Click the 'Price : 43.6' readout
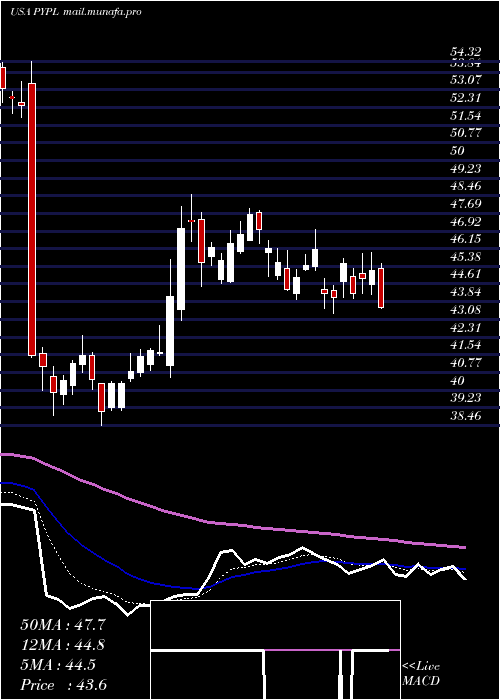The height and width of the screenshot is (700, 500). click(x=63, y=685)
